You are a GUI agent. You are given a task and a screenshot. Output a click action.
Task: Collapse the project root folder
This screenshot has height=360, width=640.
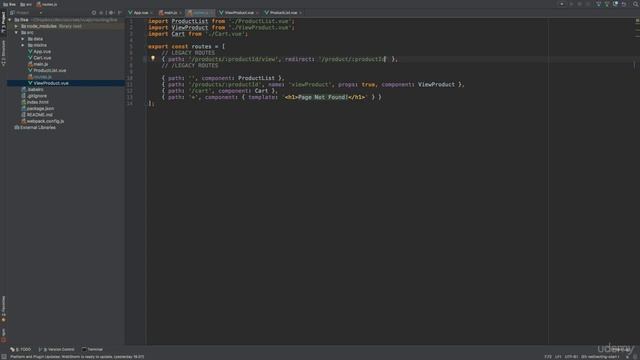(x=10, y=20)
